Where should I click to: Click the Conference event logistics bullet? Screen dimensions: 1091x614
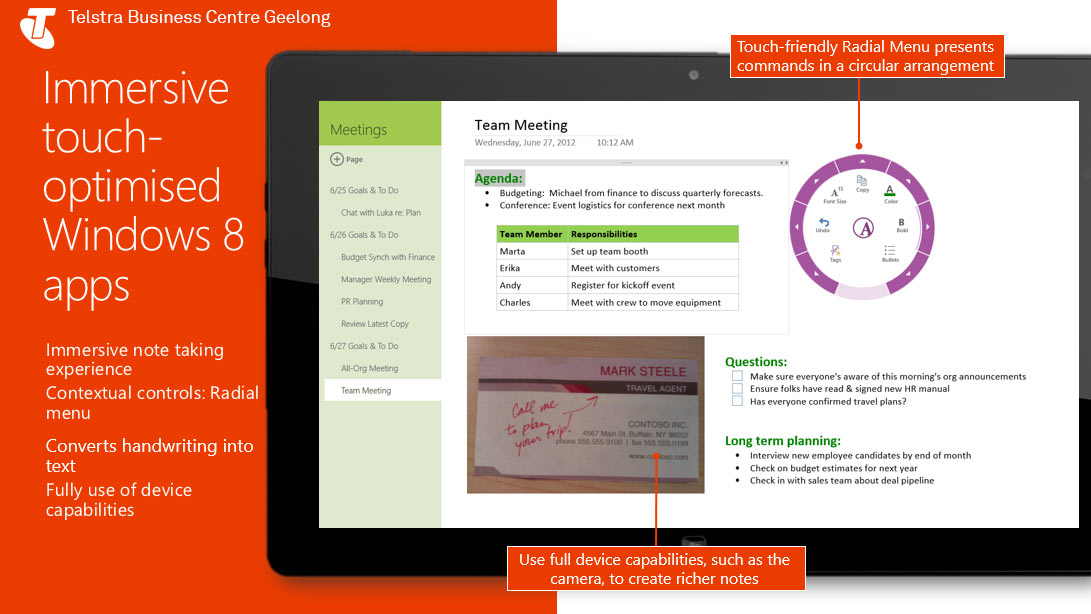[612, 205]
